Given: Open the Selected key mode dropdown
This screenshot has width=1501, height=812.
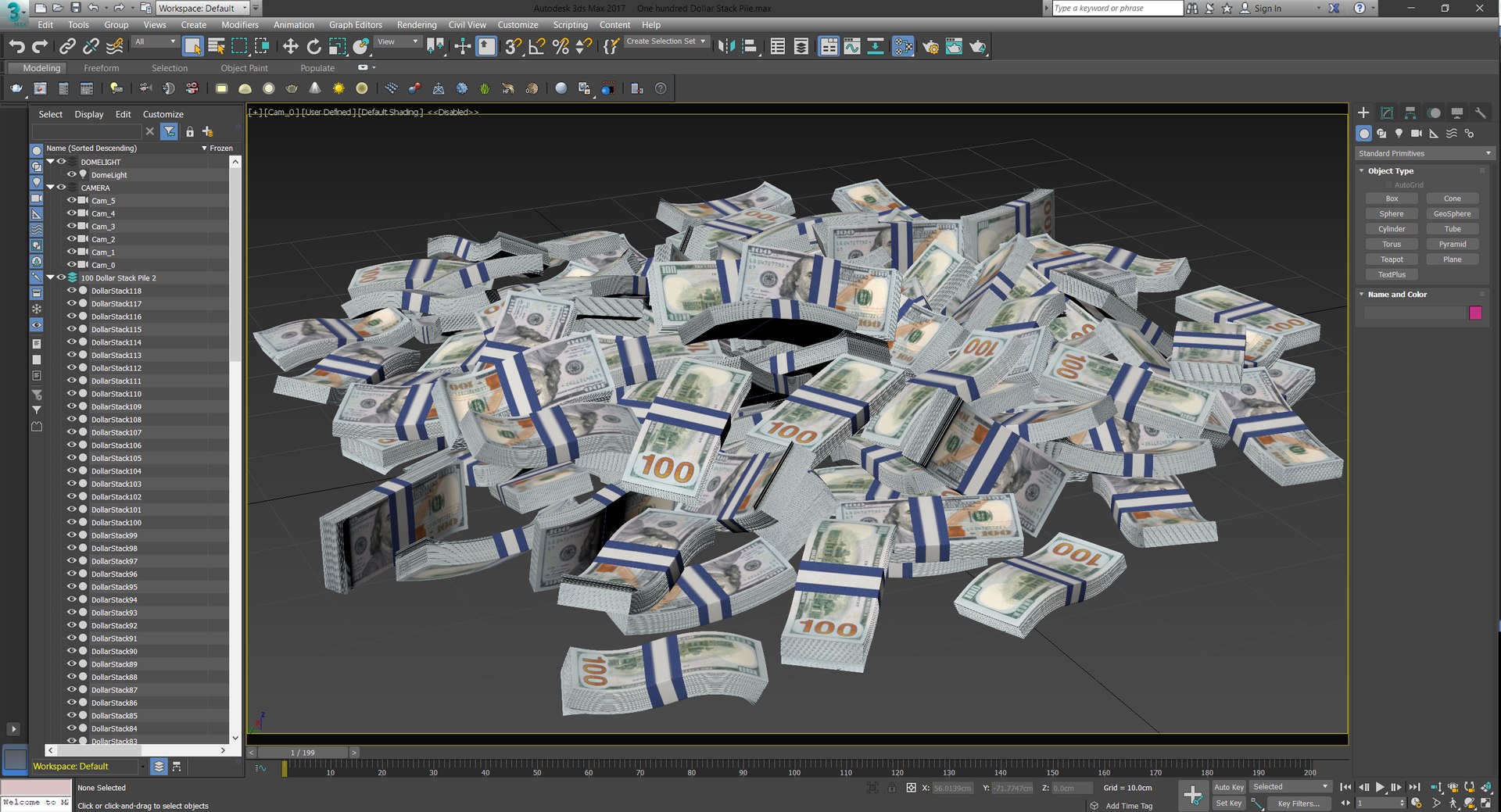Looking at the screenshot, I should coord(1290,787).
